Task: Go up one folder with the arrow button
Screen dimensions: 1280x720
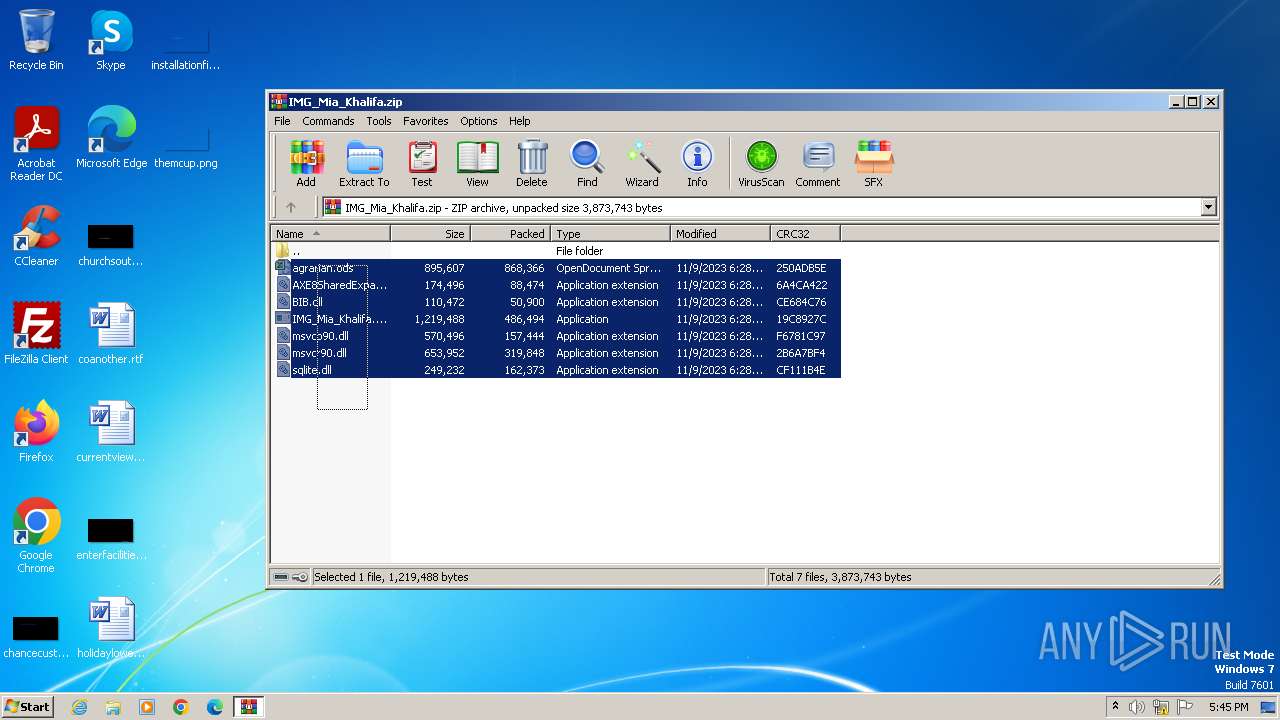Action: click(x=291, y=207)
